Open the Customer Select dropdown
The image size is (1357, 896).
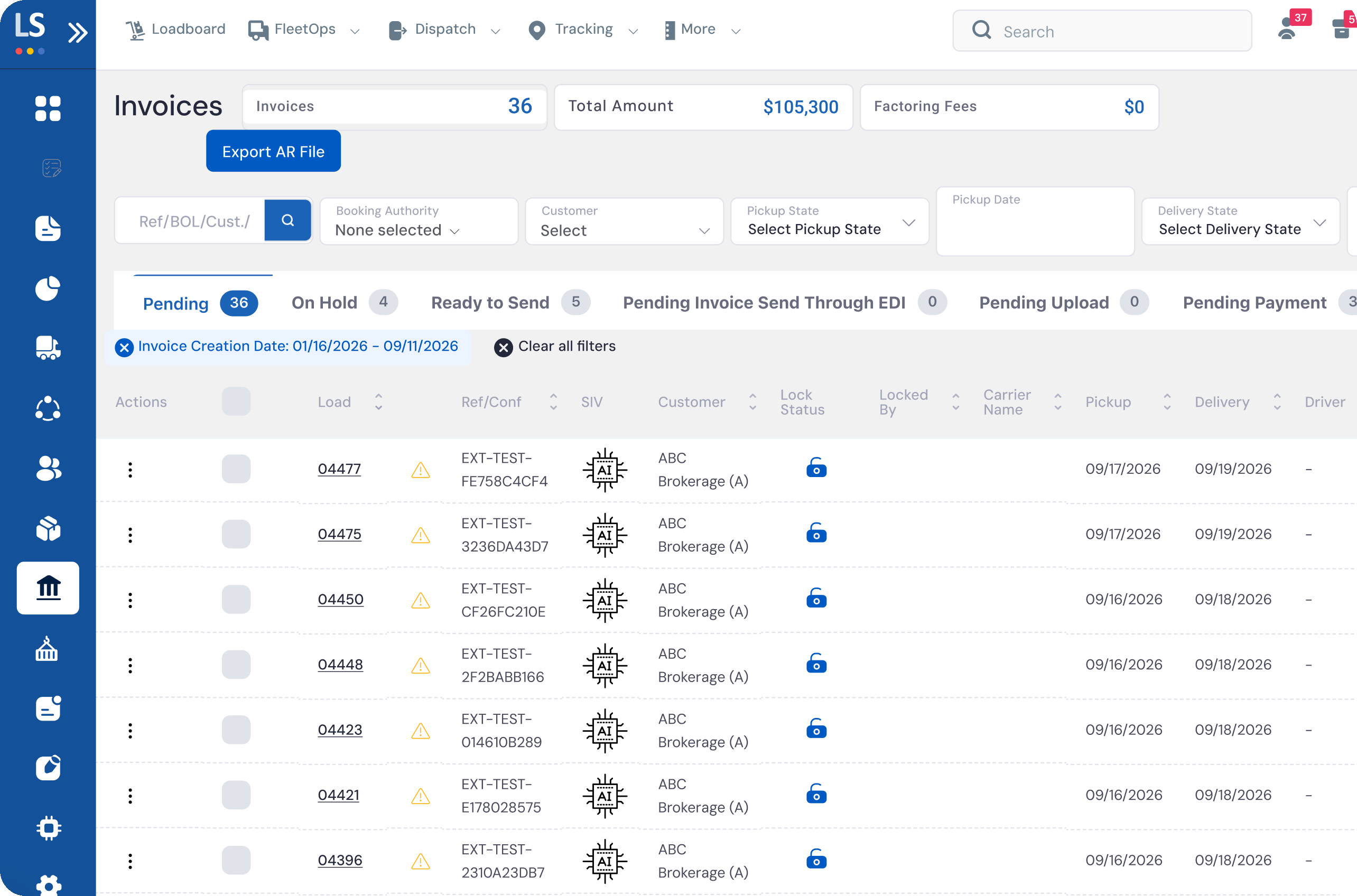pyautogui.click(x=624, y=221)
